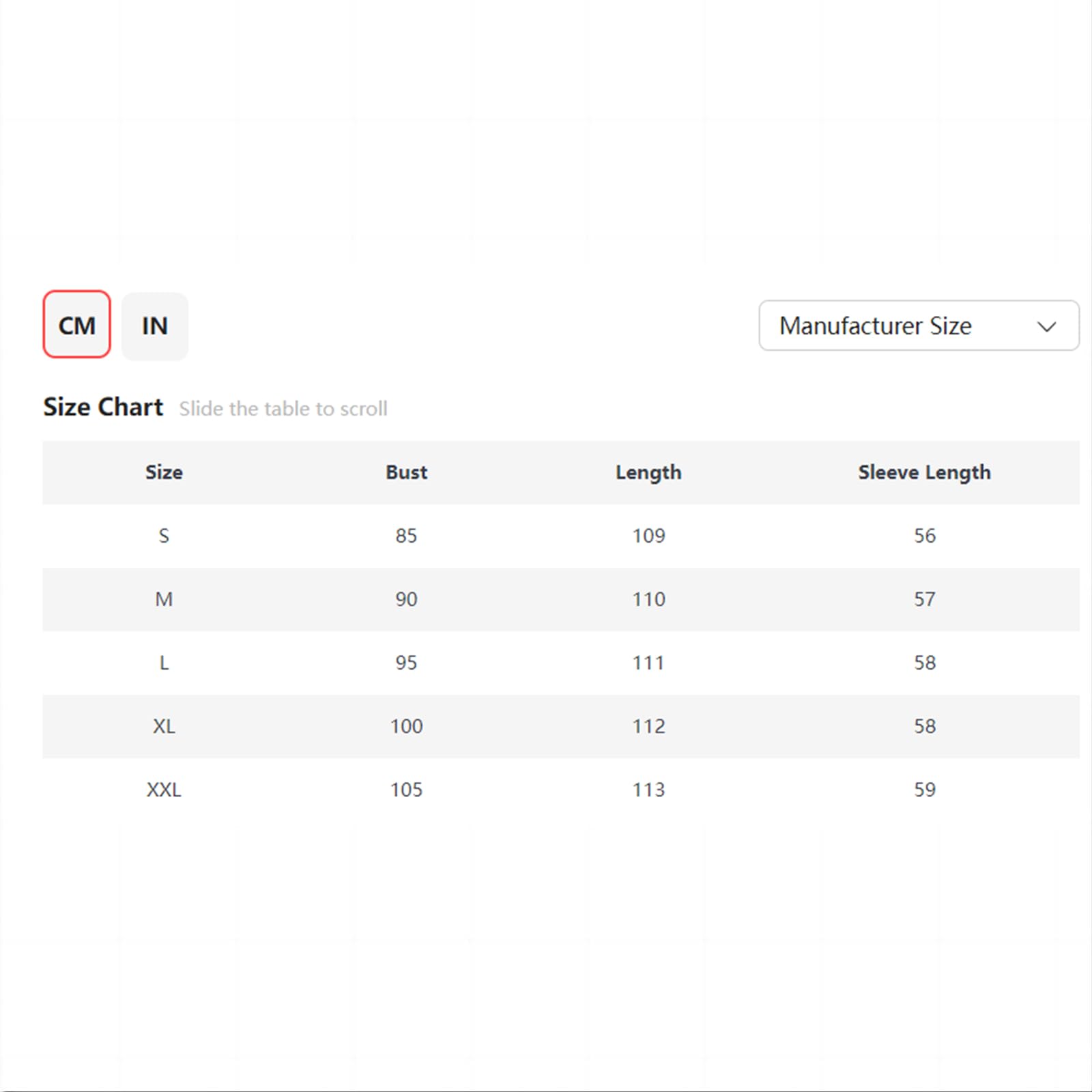Switch units to IN
The width and height of the screenshot is (1092, 1092).
tap(155, 326)
